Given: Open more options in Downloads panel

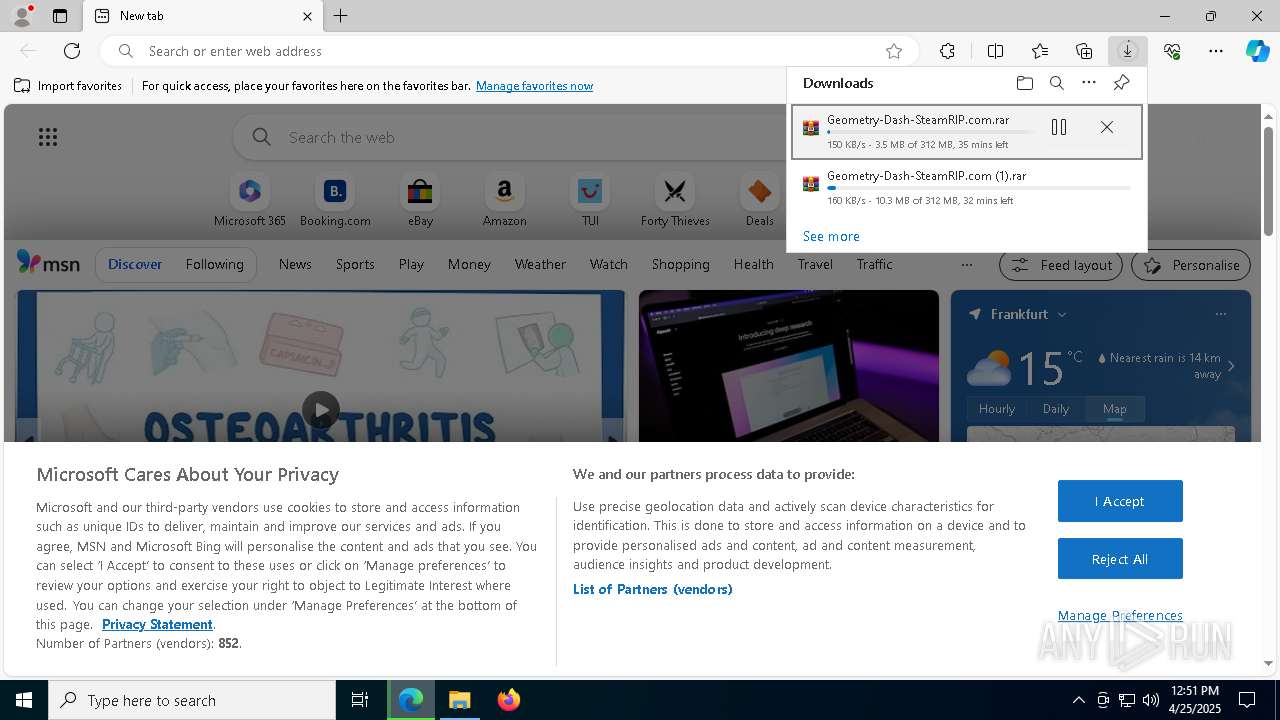Looking at the screenshot, I should click(1089, 83).
